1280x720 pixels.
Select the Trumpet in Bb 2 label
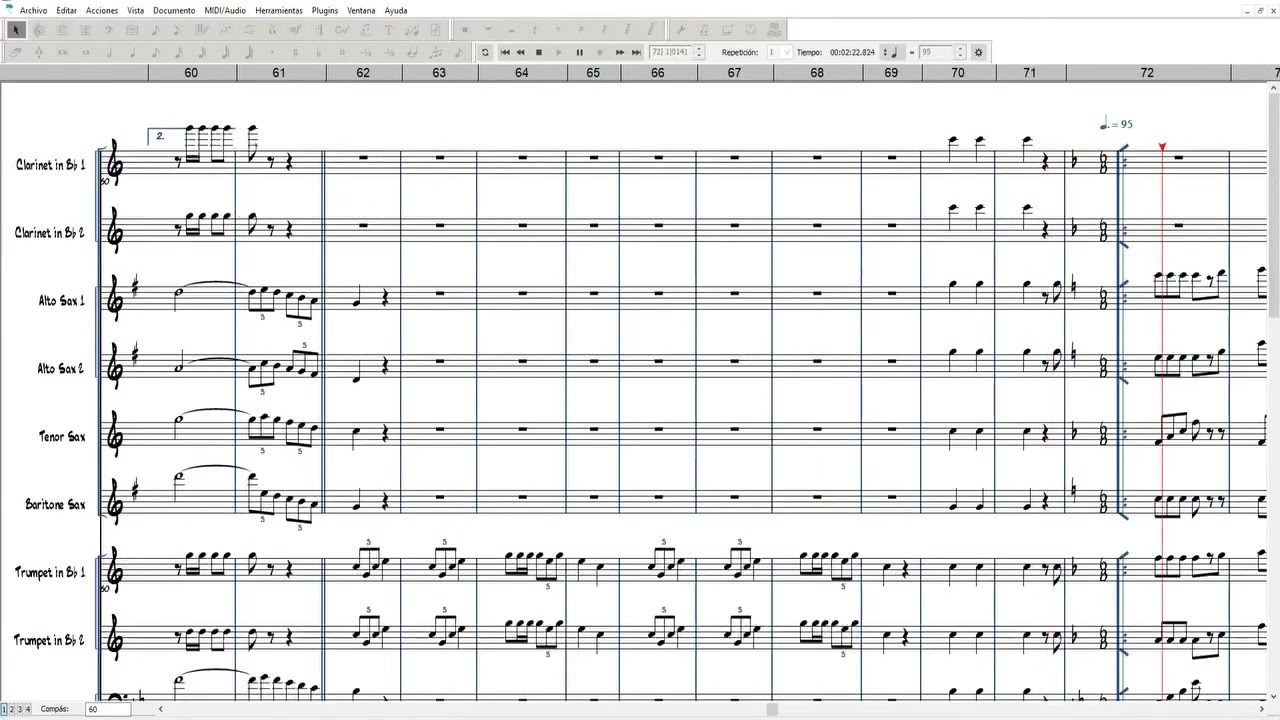click(50, 640)
